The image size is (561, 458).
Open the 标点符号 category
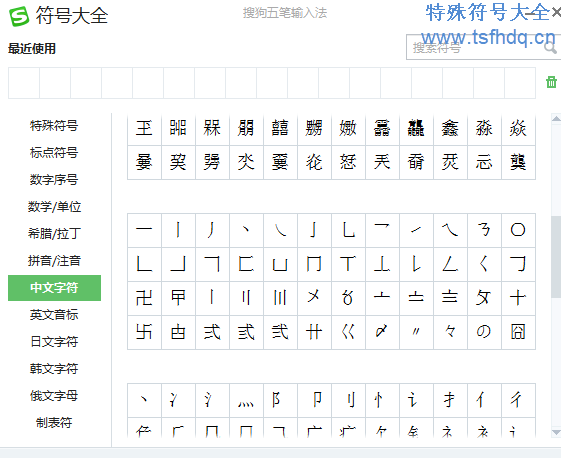coord(54,152)
